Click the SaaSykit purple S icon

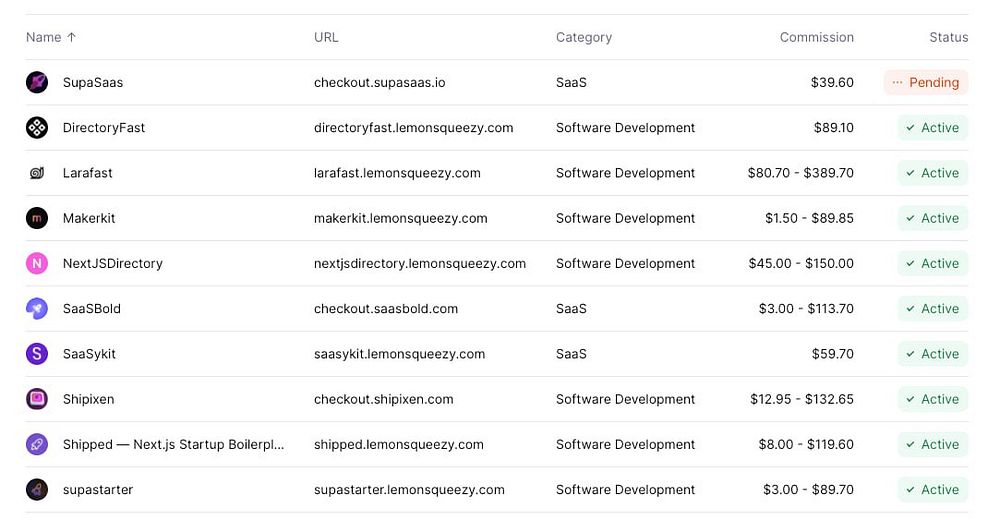tap(37, 354)
